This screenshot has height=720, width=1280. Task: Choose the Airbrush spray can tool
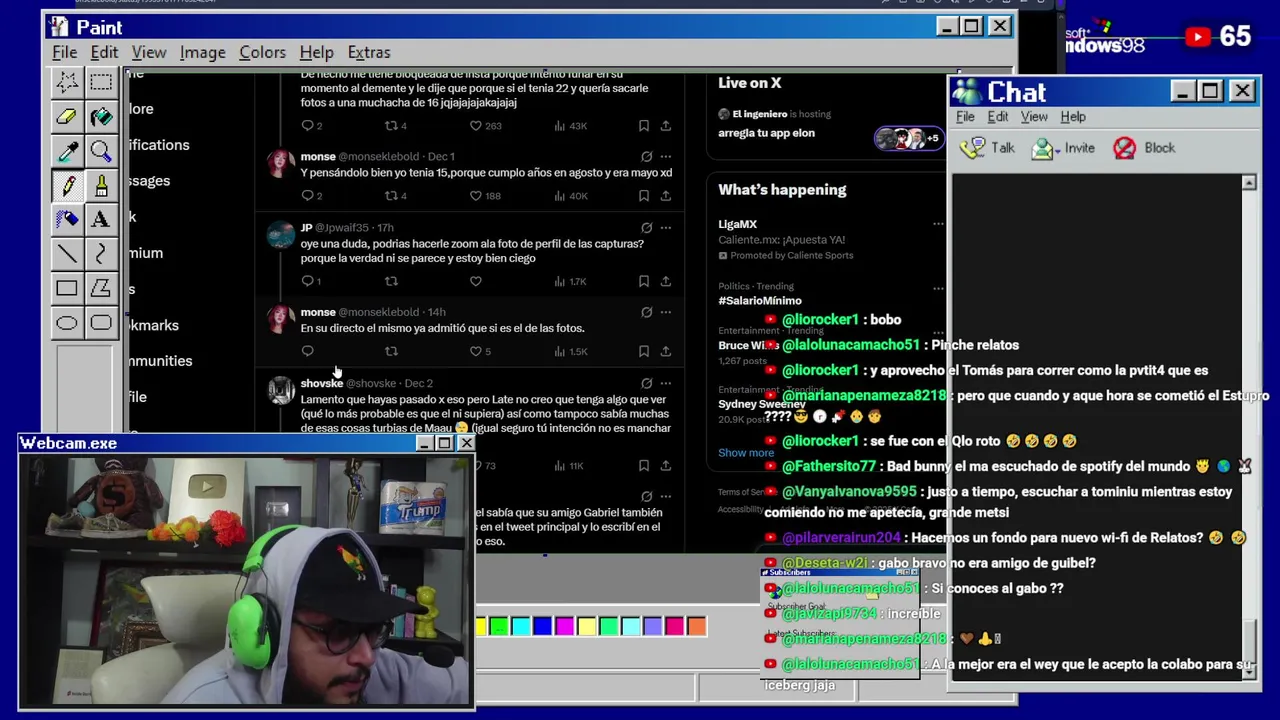tap(67, 219)
